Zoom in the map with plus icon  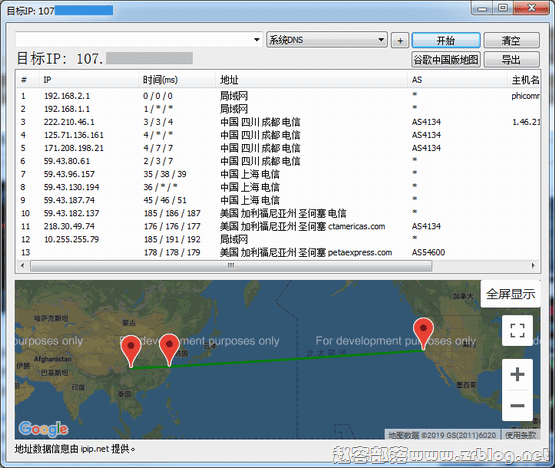click(517, 374)
